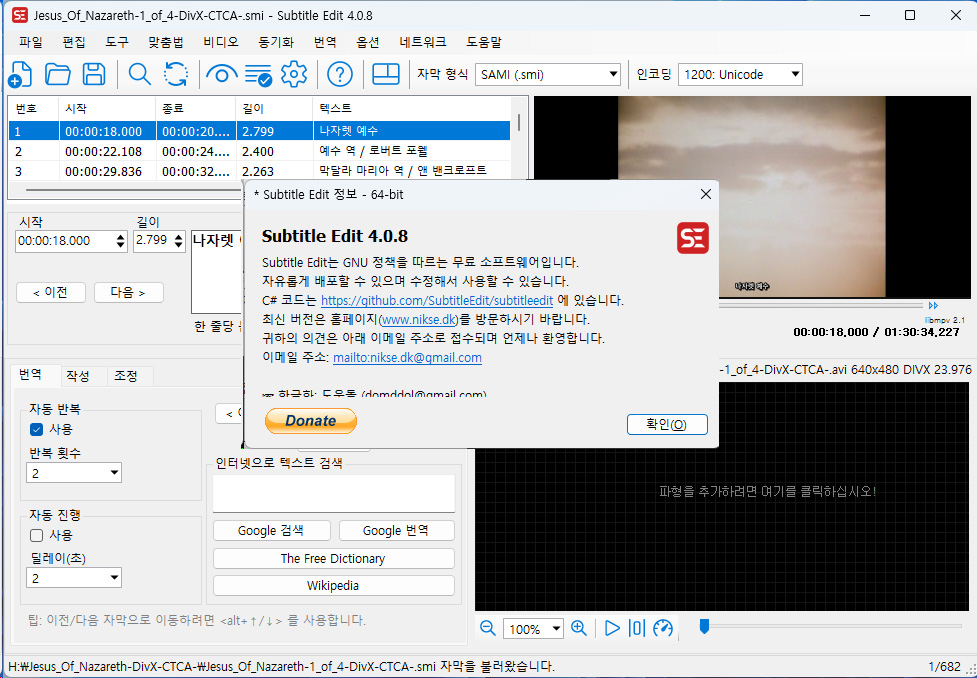Click the Donate button

pos(311,421)
